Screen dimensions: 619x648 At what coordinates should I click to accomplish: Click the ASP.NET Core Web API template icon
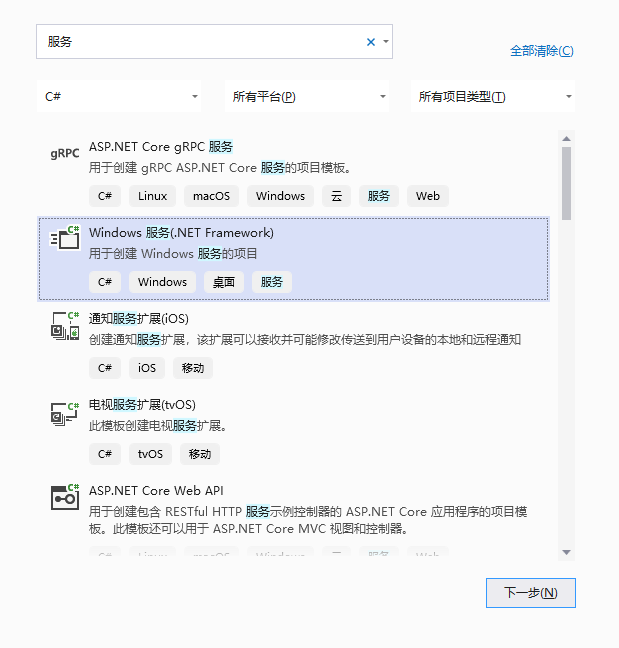pyautogui.click(x=65, y=497)
